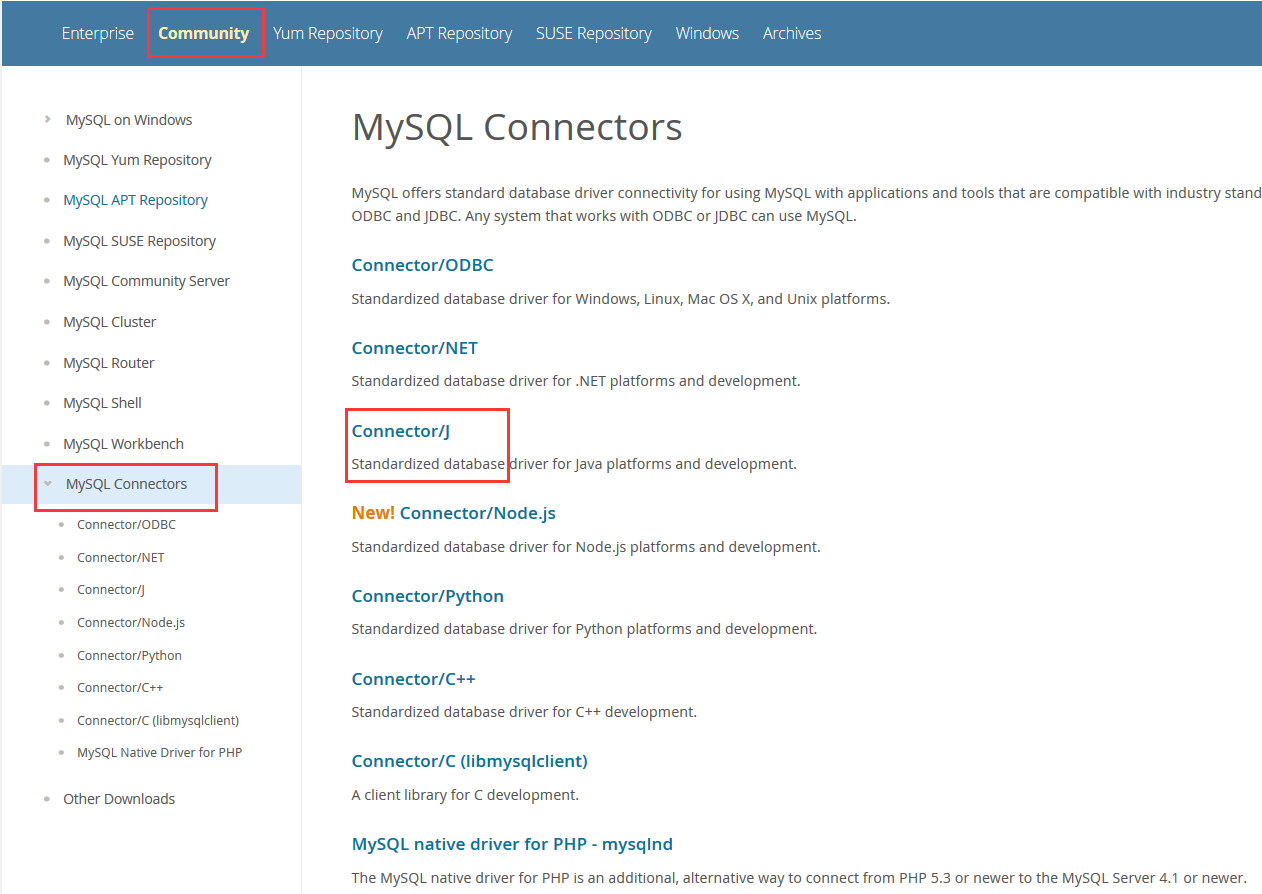Select MySQL Workbench in the sidebar
The image size is (1262, 894).
(123, 443)
